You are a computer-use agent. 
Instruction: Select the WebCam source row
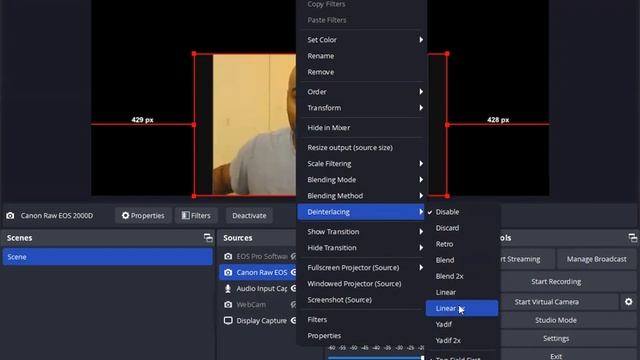pos(258,304)
